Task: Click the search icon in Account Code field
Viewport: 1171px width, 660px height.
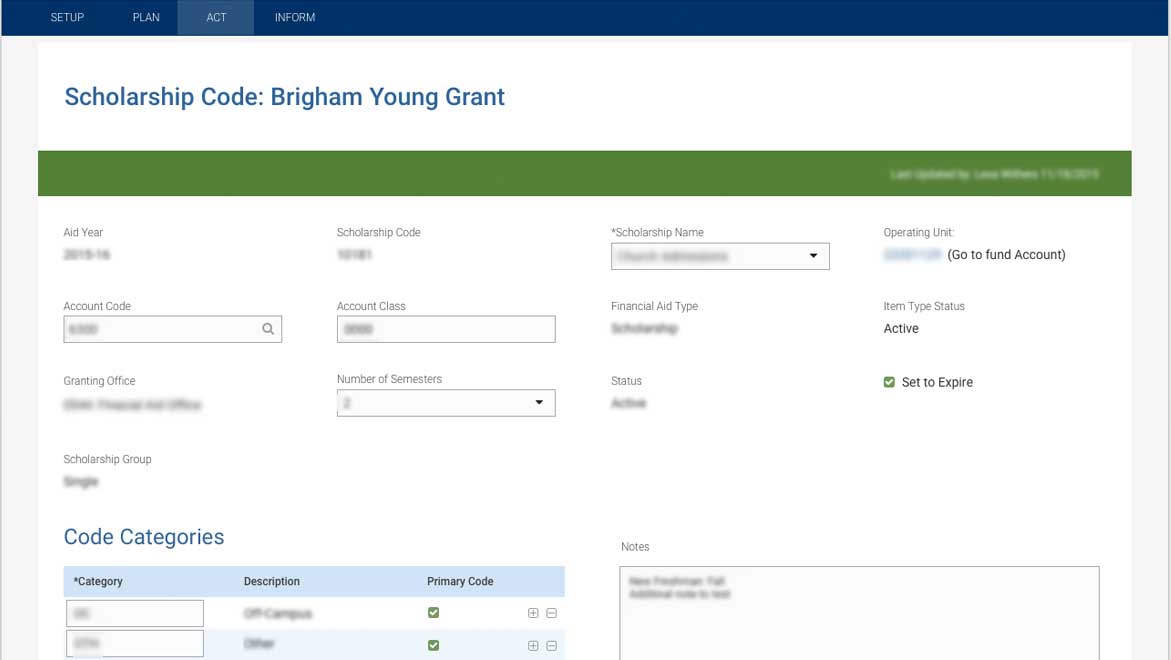Action: (267, 329)
